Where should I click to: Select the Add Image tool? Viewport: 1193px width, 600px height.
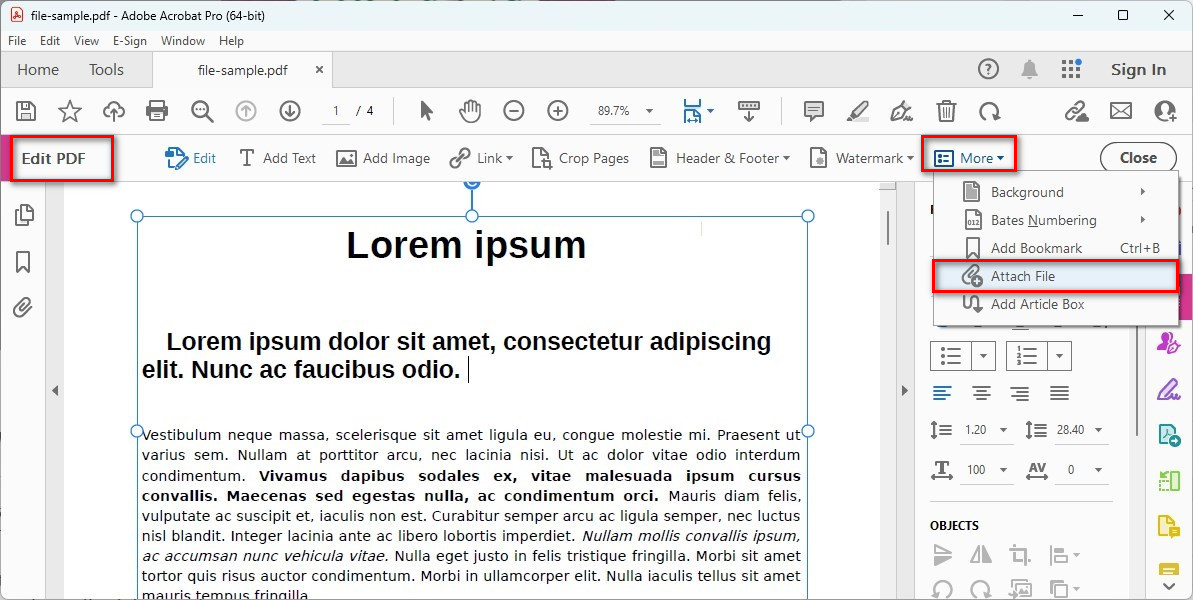383,158
